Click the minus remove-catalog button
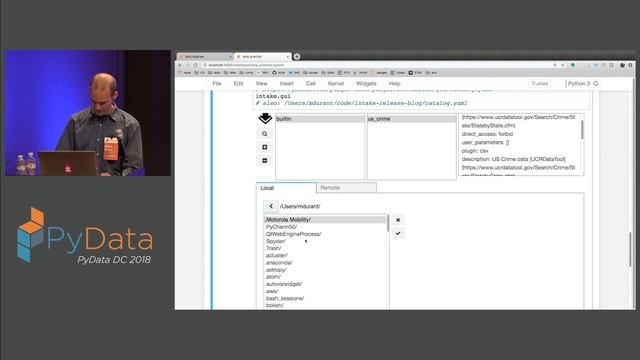 265,161
